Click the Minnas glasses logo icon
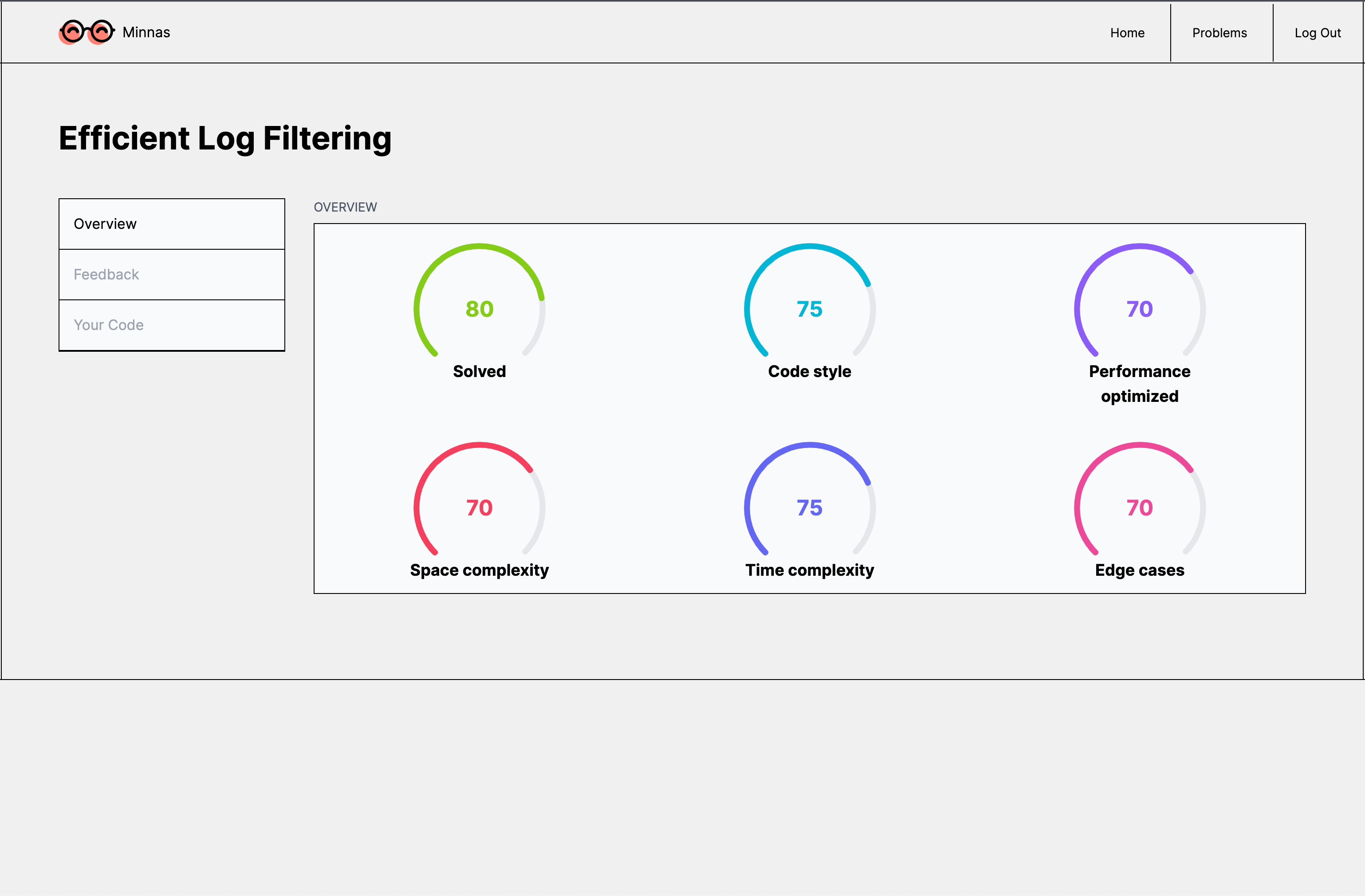This screenshot has width=1365, height=896. click(x=87, y=32)
